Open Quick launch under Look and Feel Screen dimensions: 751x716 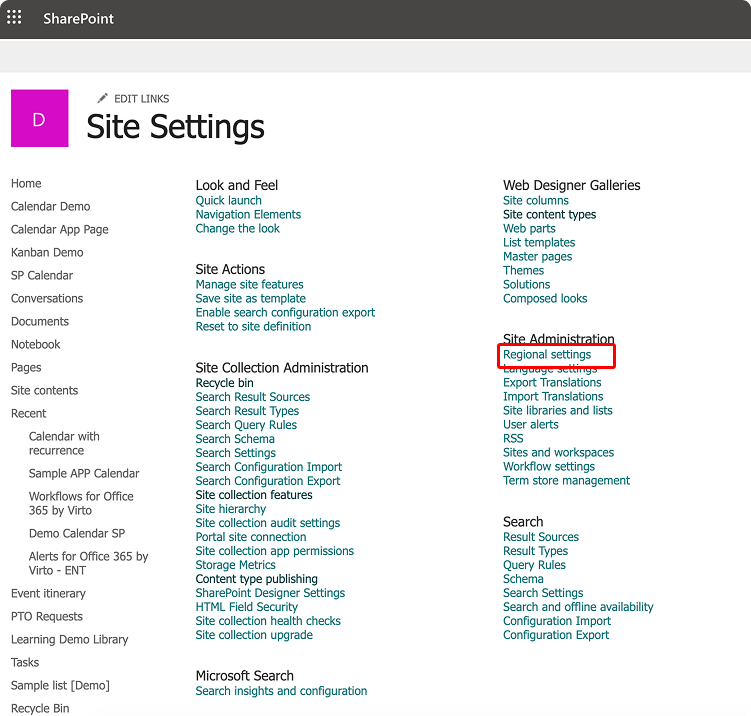(x=228, y=200)
